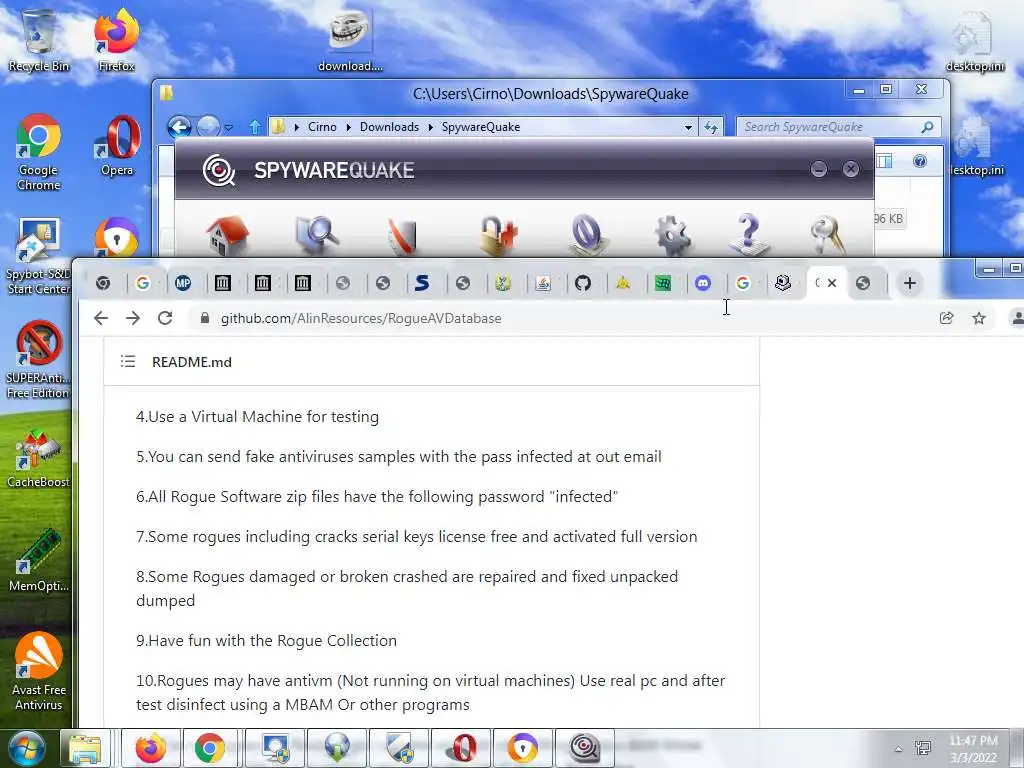
Task: Click SpywareQuake in Explorer breadcrumb
Action: [481, 127]
